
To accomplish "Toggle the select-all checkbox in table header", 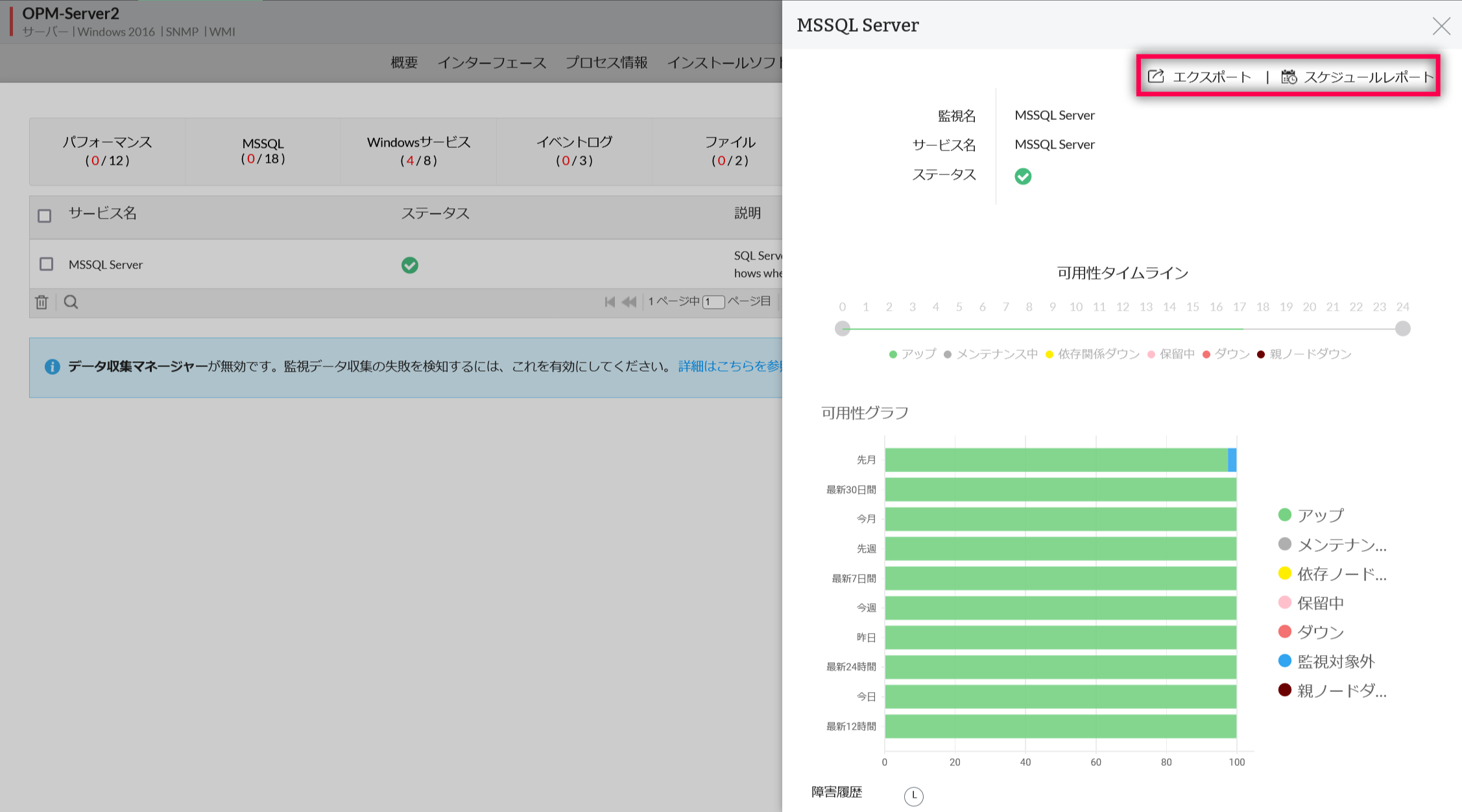I will 44,215.
